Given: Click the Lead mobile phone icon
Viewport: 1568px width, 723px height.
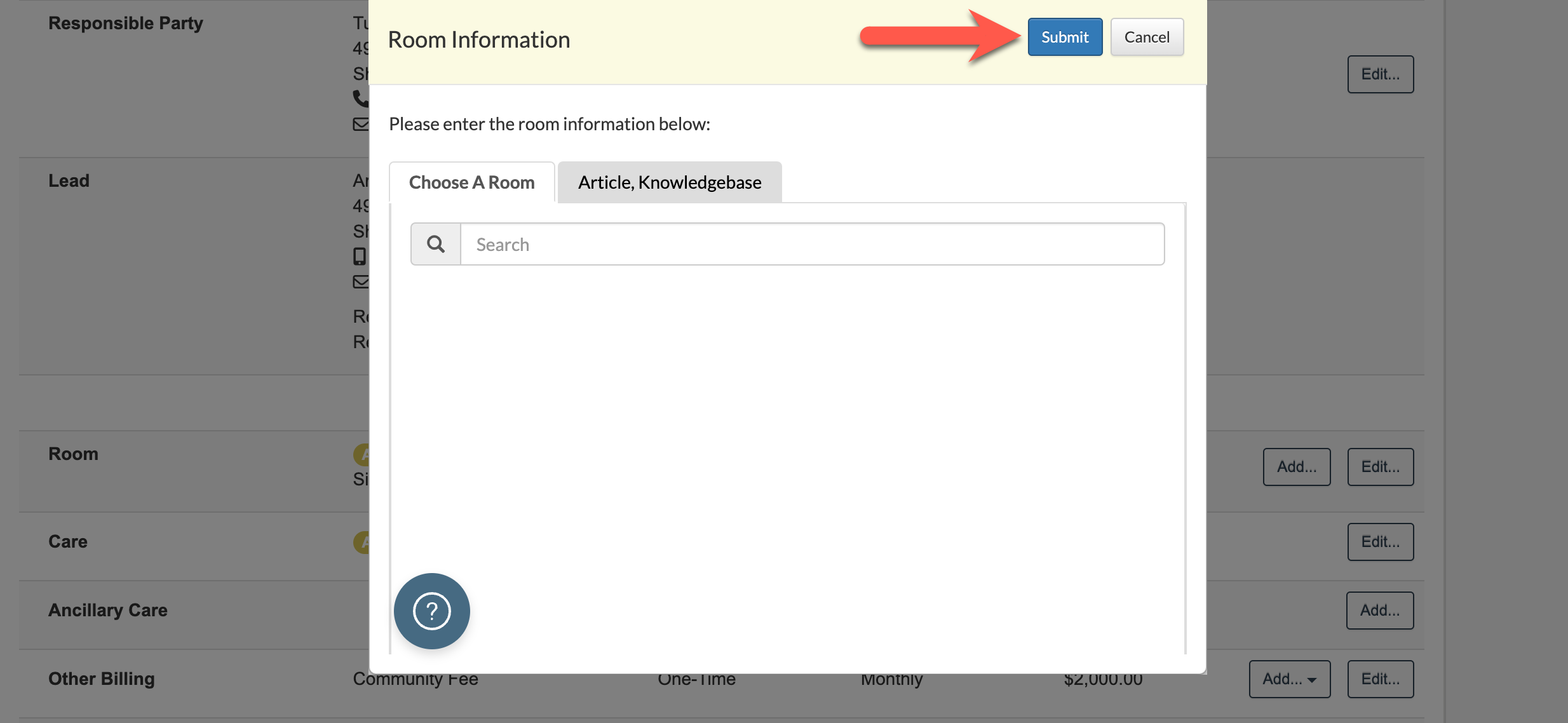Looking at the screenshot, I should (360, 256).
